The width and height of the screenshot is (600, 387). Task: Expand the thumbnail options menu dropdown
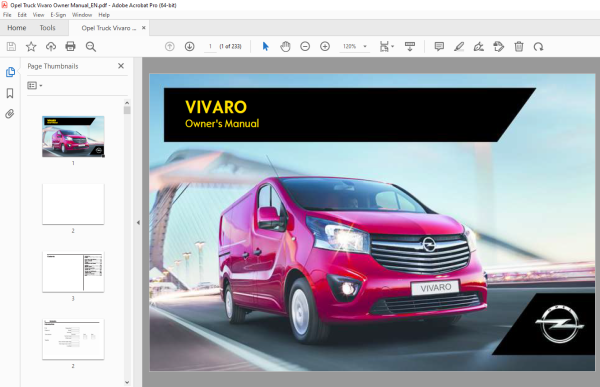(x=34, y=85)
